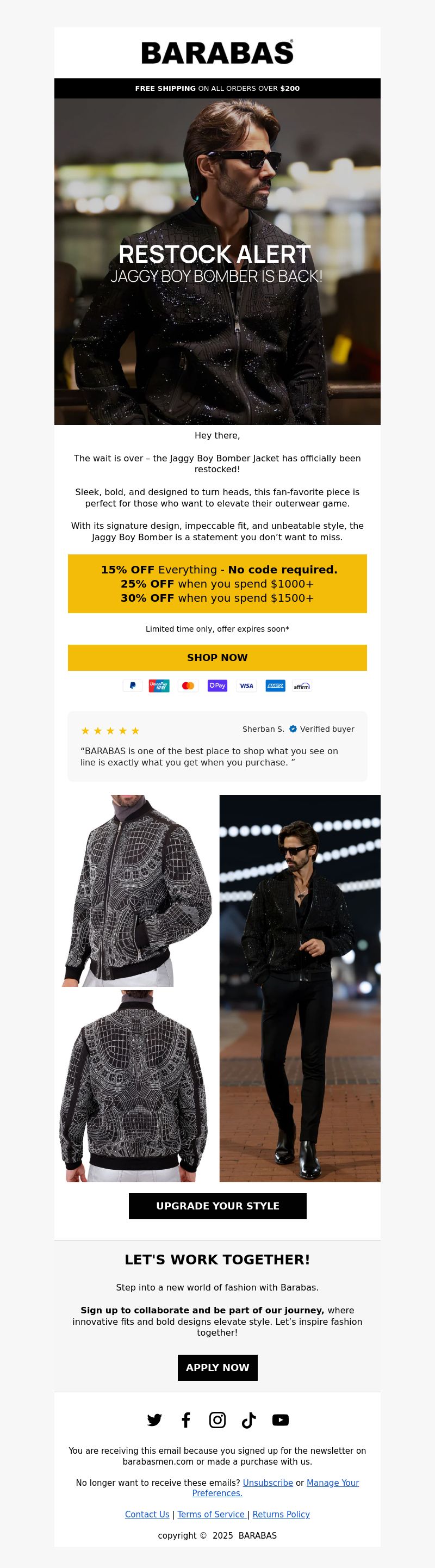
Task: Click the Affirm payment icon
Action: 302,686
